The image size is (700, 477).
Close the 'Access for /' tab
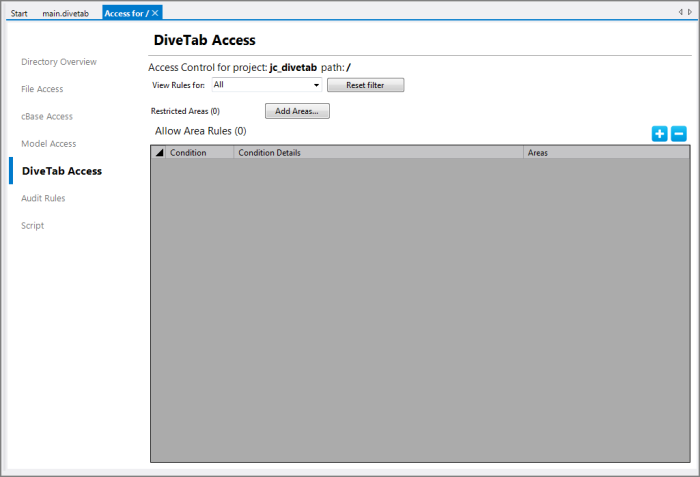[x=155, y=13]
